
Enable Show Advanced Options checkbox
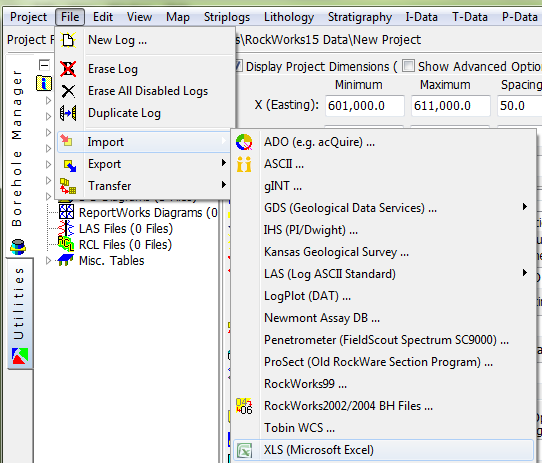408,66
